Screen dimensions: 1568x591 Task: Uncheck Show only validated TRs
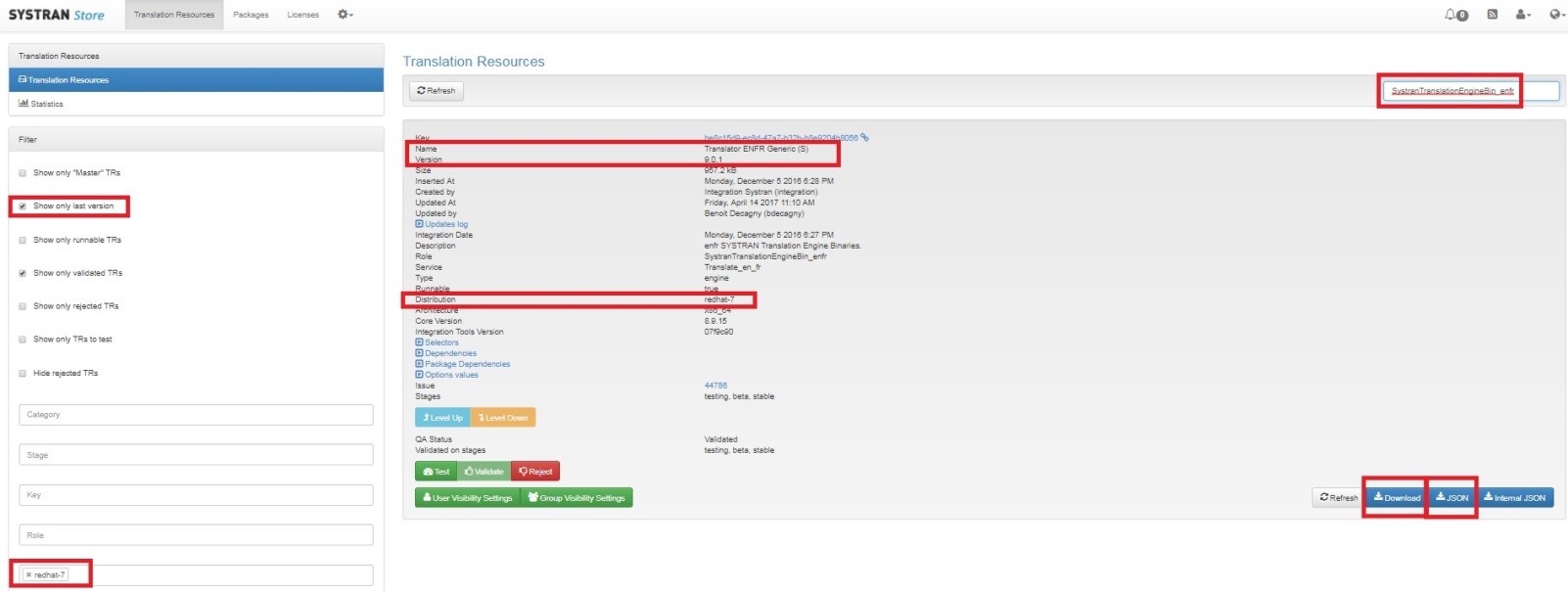click(x=23, y=273)
